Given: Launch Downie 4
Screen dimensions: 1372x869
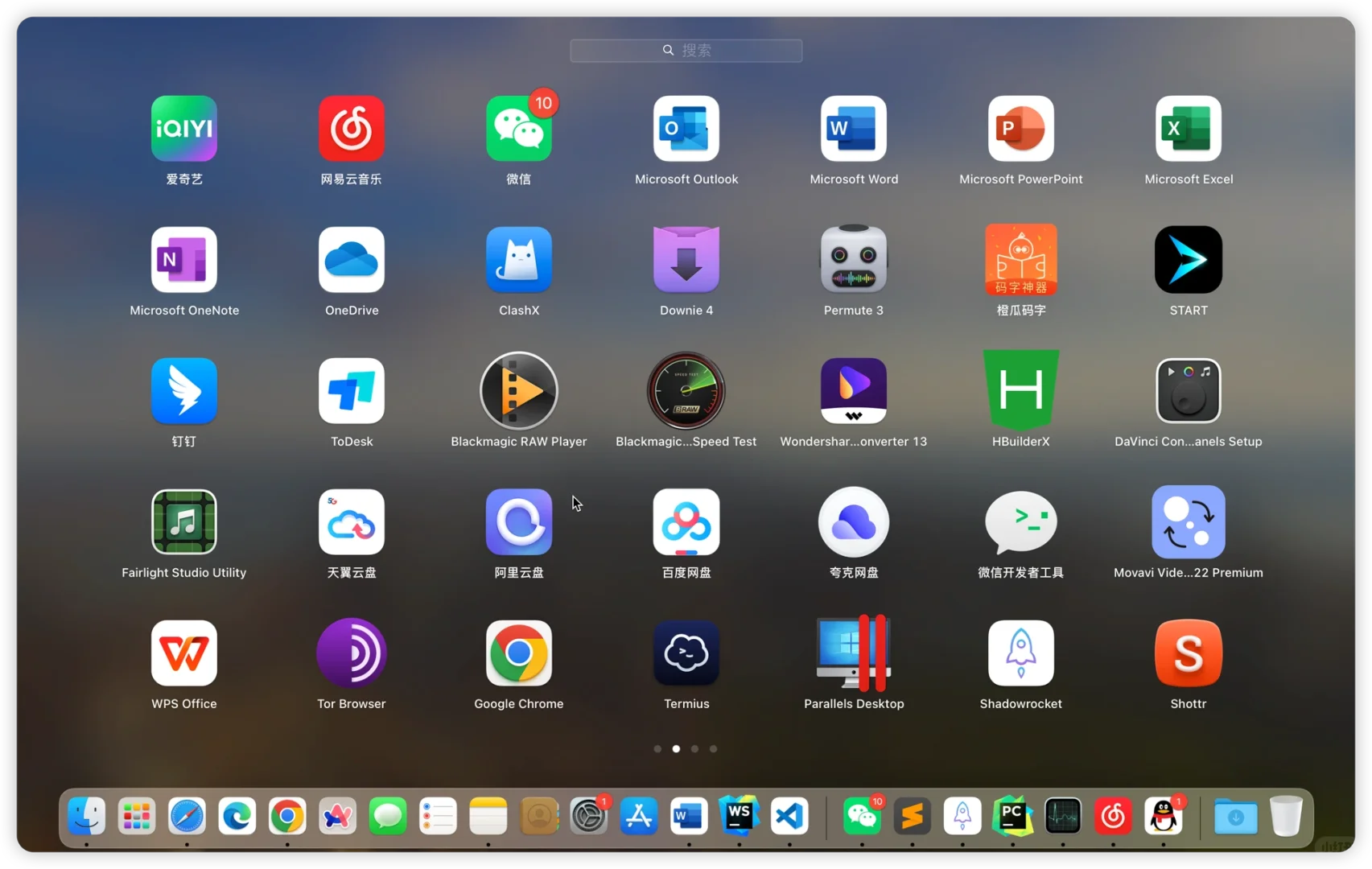Looking at the screenshot, I should [x=686, y=260].
